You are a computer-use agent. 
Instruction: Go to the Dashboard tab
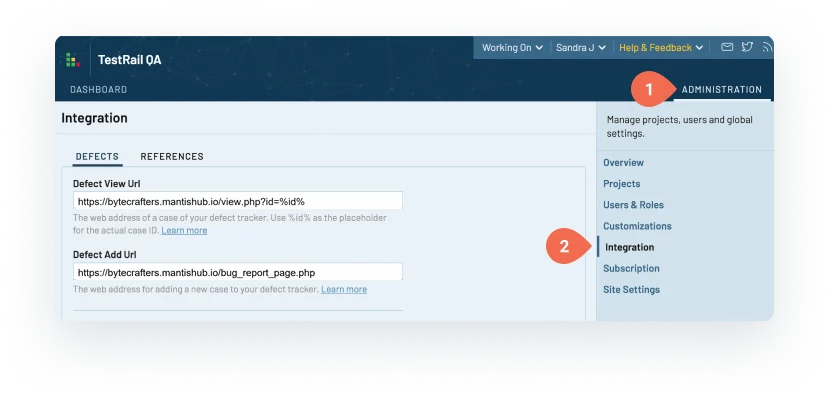tap(98, 89)
